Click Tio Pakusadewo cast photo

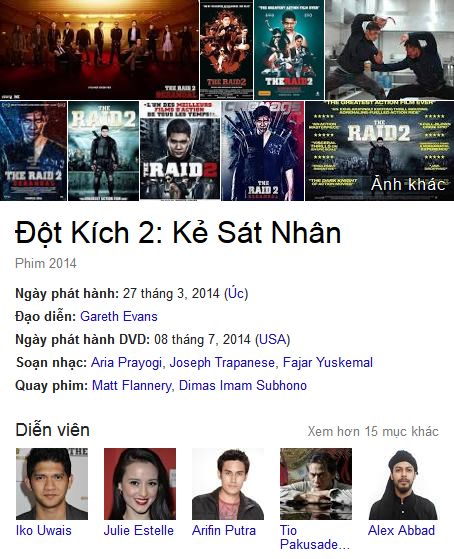click(x=316, y=484)
